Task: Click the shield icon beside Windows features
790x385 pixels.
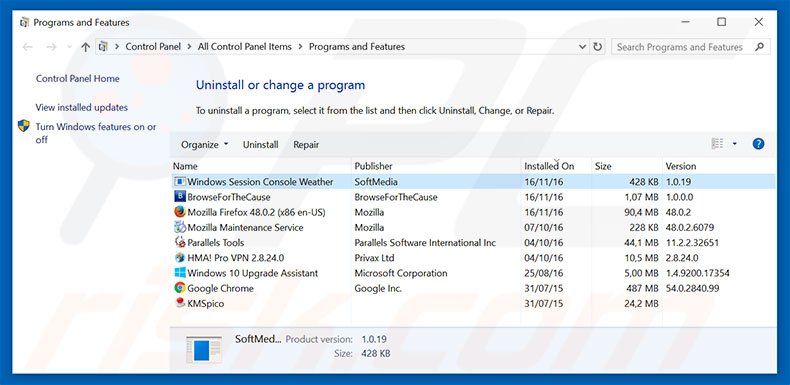Action: 24,126
